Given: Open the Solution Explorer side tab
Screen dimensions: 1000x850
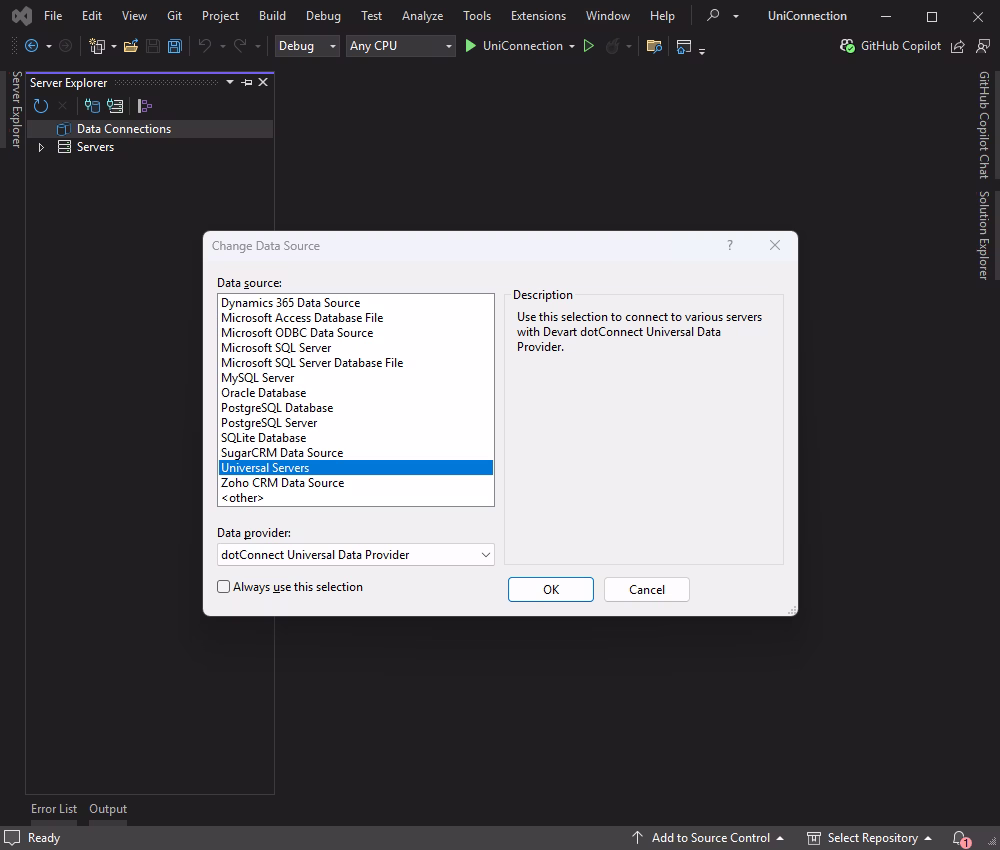Looking at the screenshot, I should pos(984,235).
